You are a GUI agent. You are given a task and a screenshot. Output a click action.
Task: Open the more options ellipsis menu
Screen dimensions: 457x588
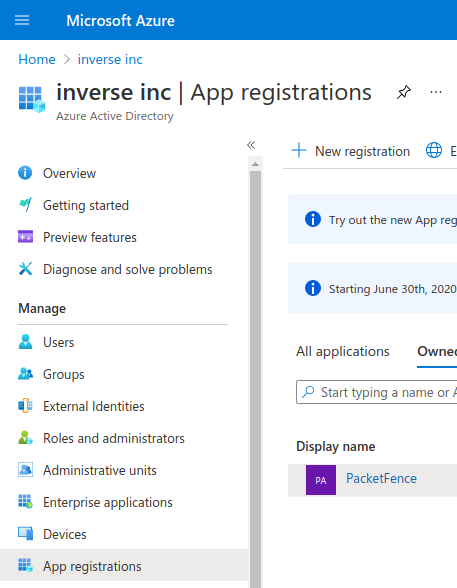pos(436,92)
